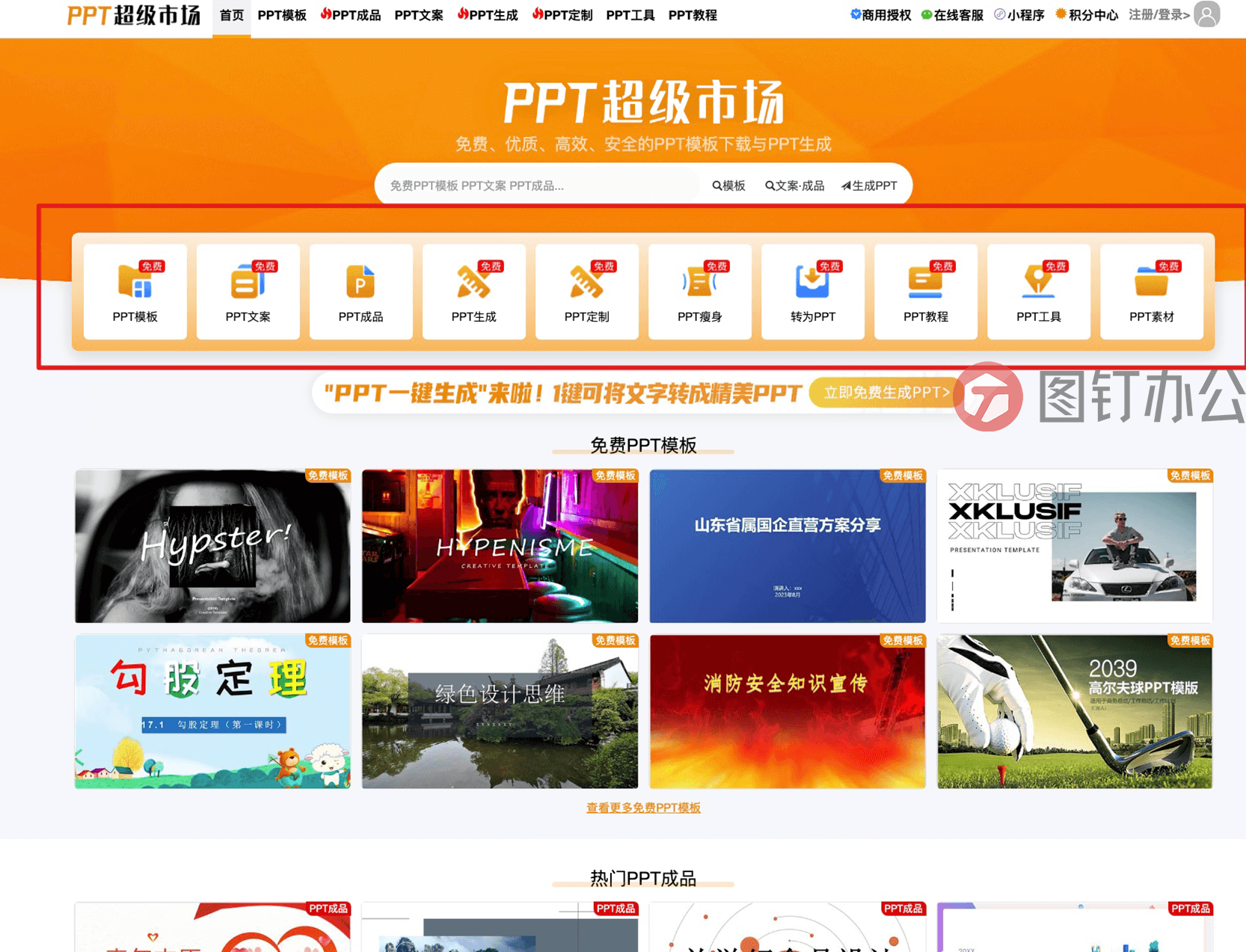
Task: Open the 消防安全知识宣传 template thumbnail
Action: tap(788, 712)
